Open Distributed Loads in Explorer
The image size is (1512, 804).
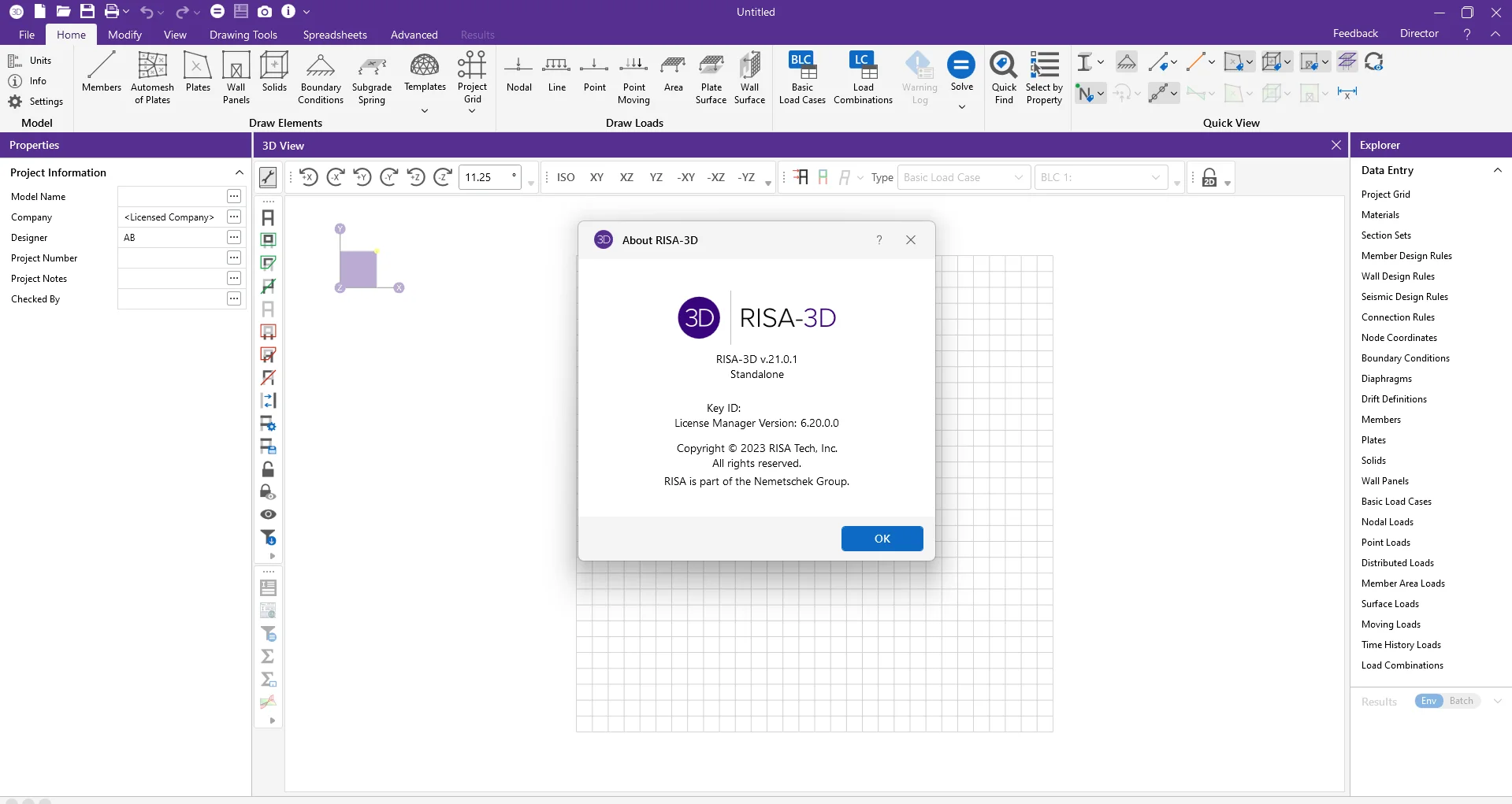[1397, 563]
